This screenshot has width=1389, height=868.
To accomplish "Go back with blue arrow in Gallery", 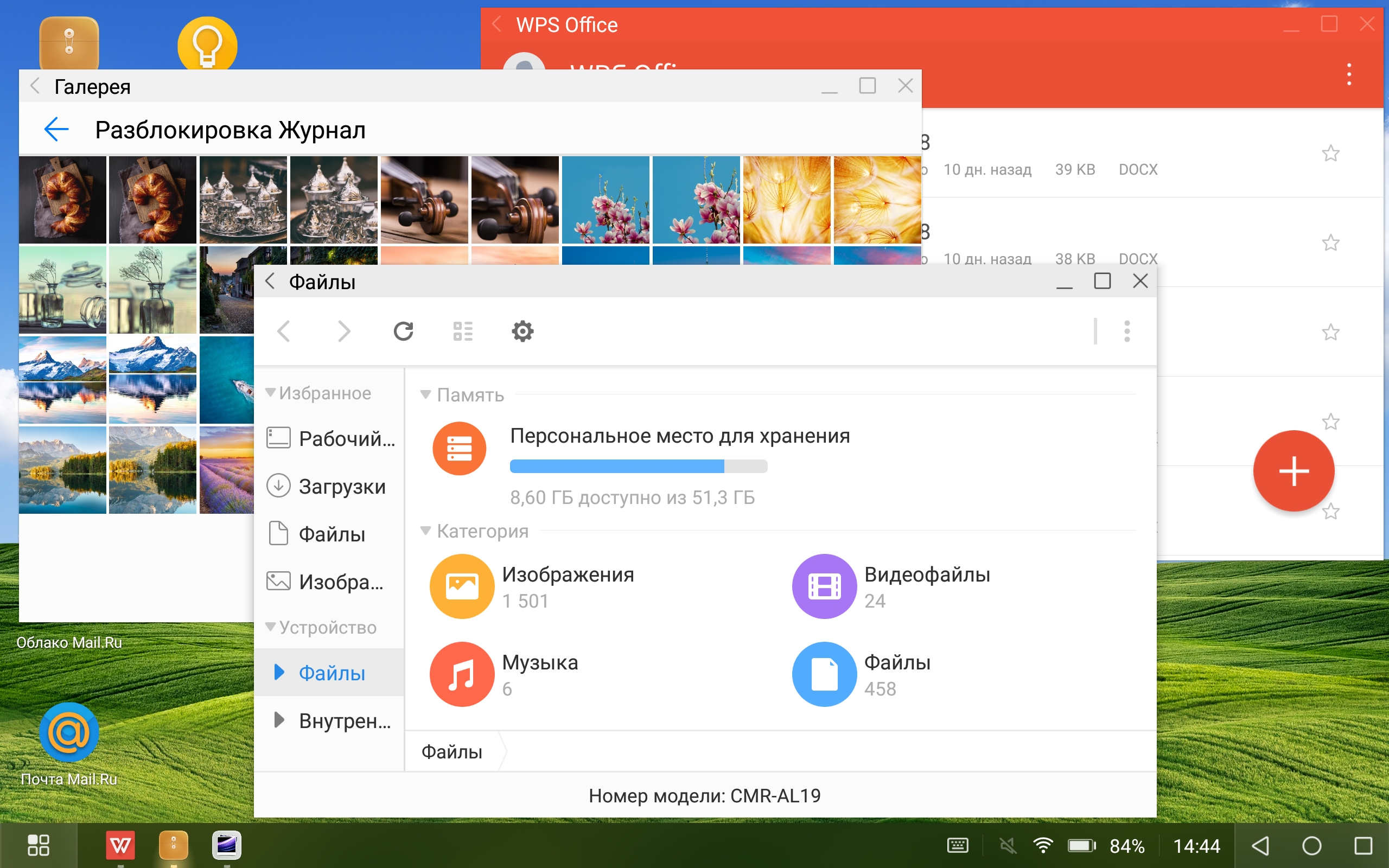I will pyautogui.click(x=56, y=129).
